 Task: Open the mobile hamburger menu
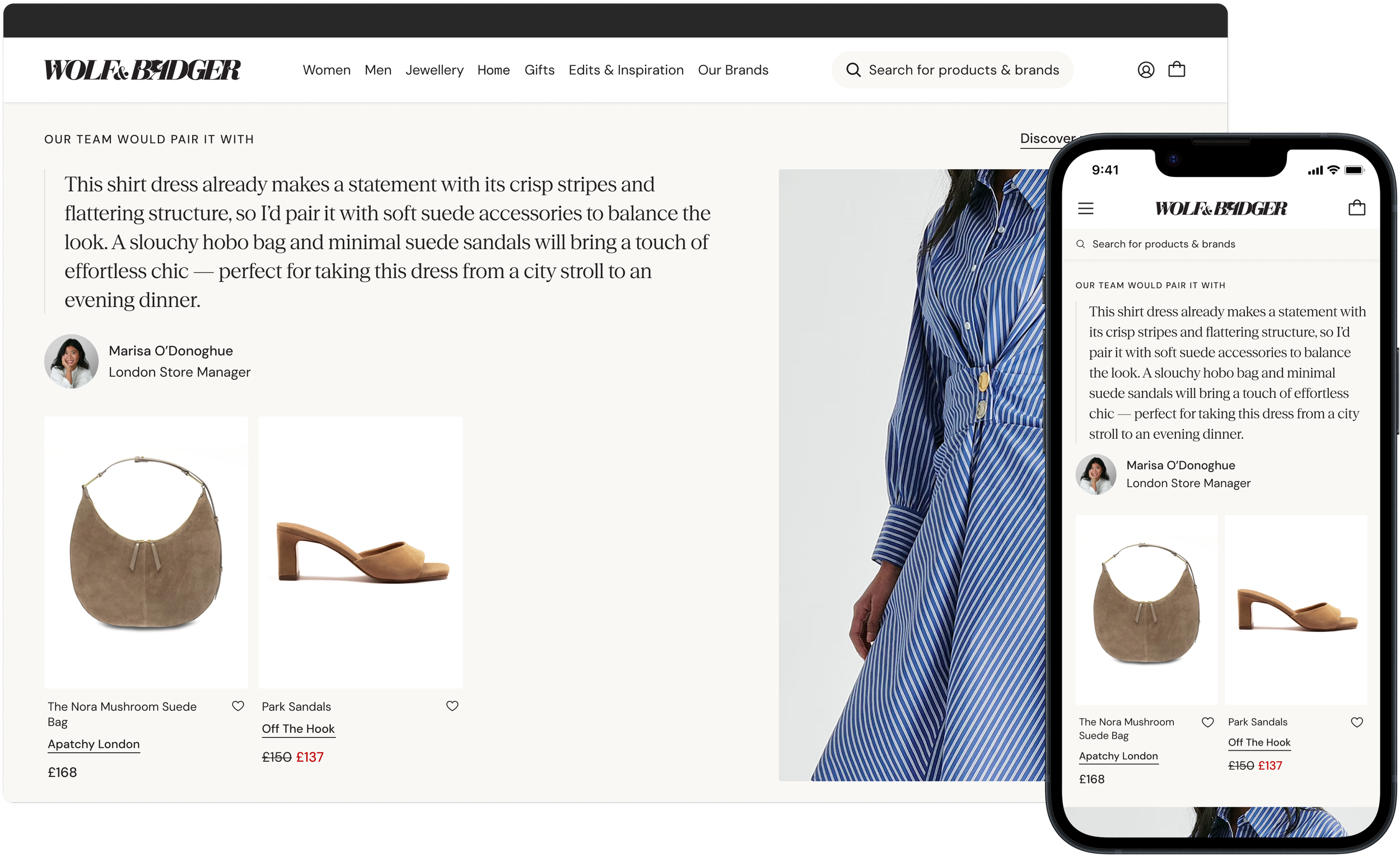[x=1085, y=208]
